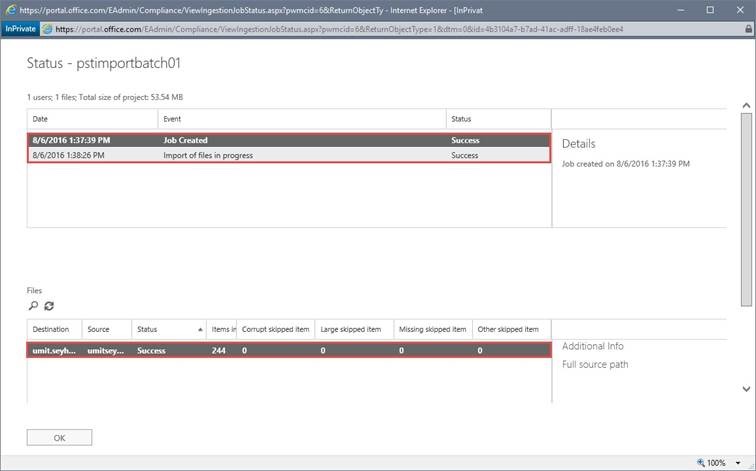The image size is (756, 471).
Task: Click the padlock security icon in address bar
Action: click(748, 29)
